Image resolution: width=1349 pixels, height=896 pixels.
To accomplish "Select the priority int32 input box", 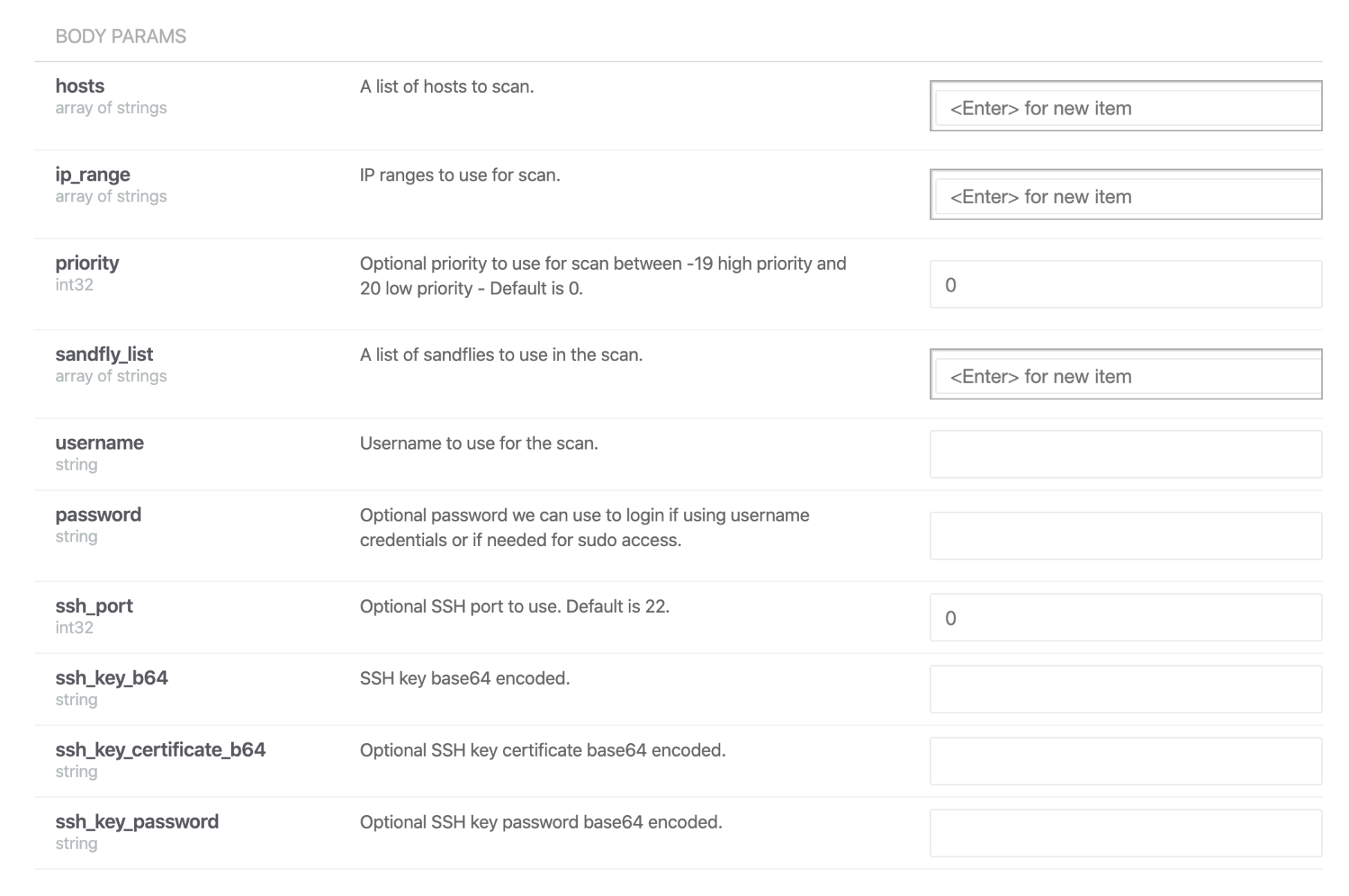I will (1126, 284).
